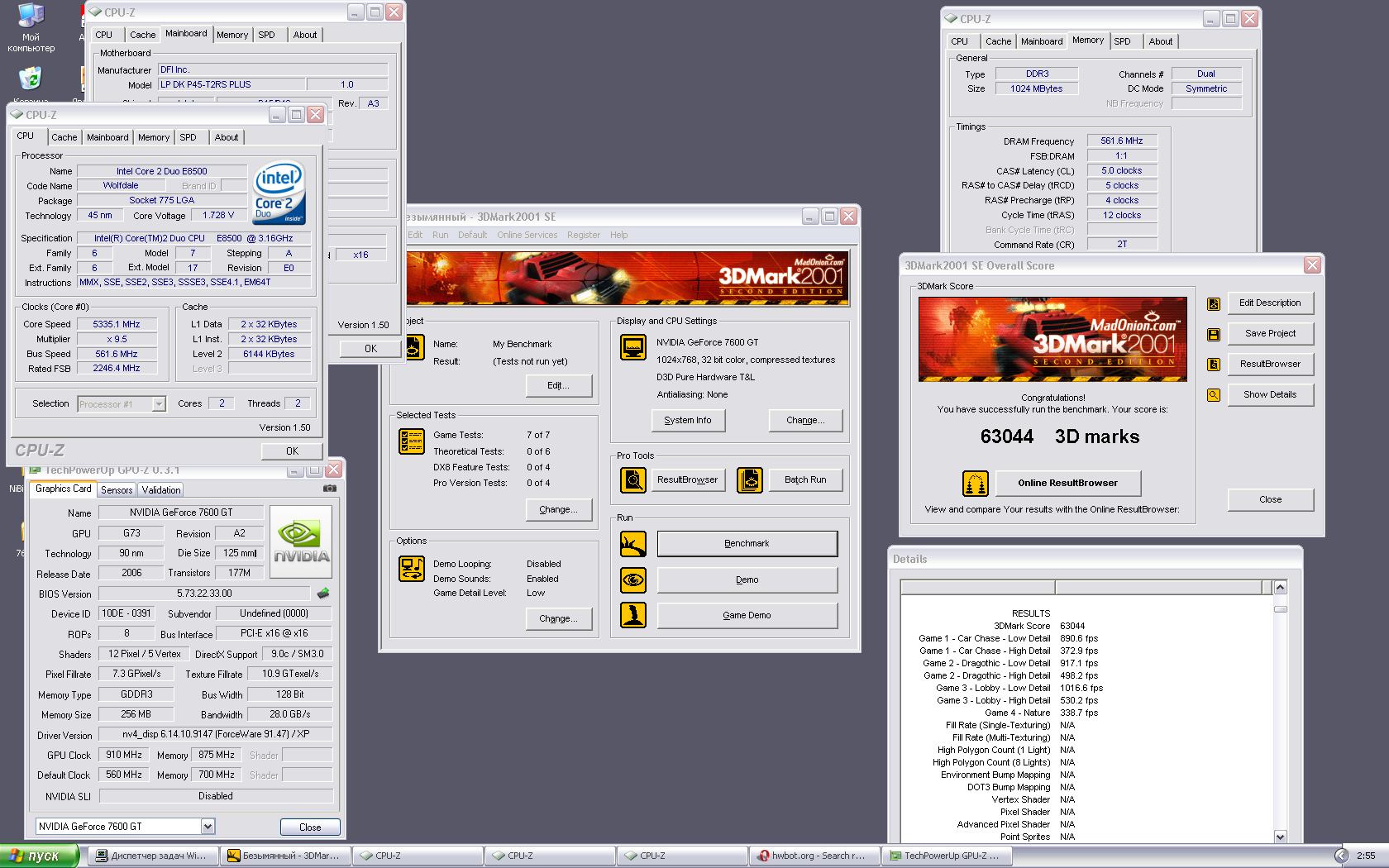Screen dimensions: 1389x868
Task: Click OK button in front CPU-Z window
Action: click(292, 451)
